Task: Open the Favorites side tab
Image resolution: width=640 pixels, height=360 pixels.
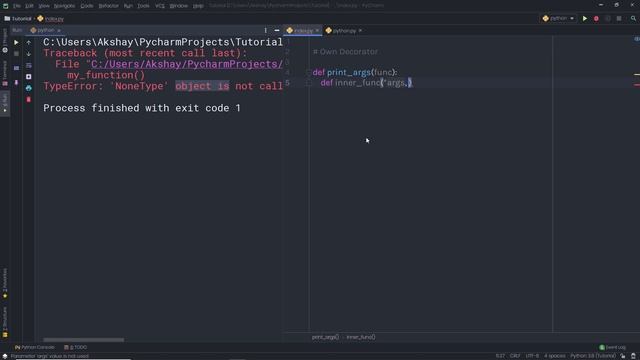Action: click(5, 283)
